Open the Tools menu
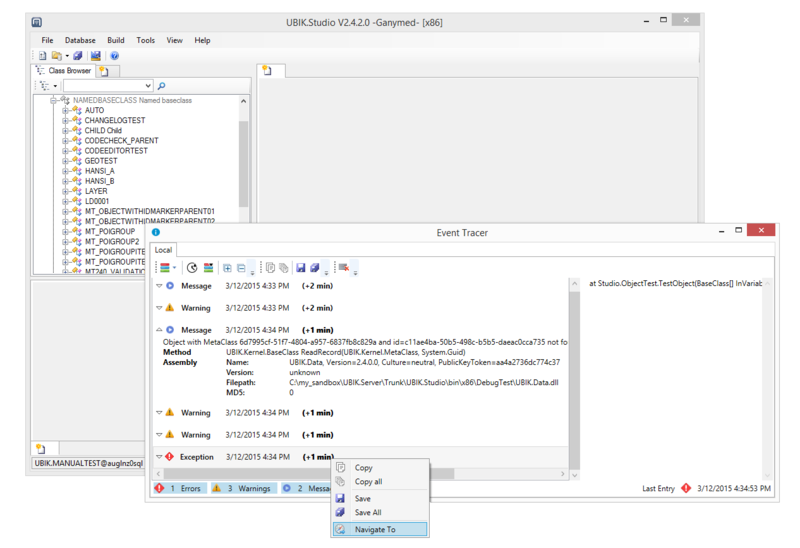The height and width of the screenshot is (548, 800). [145, 40]
